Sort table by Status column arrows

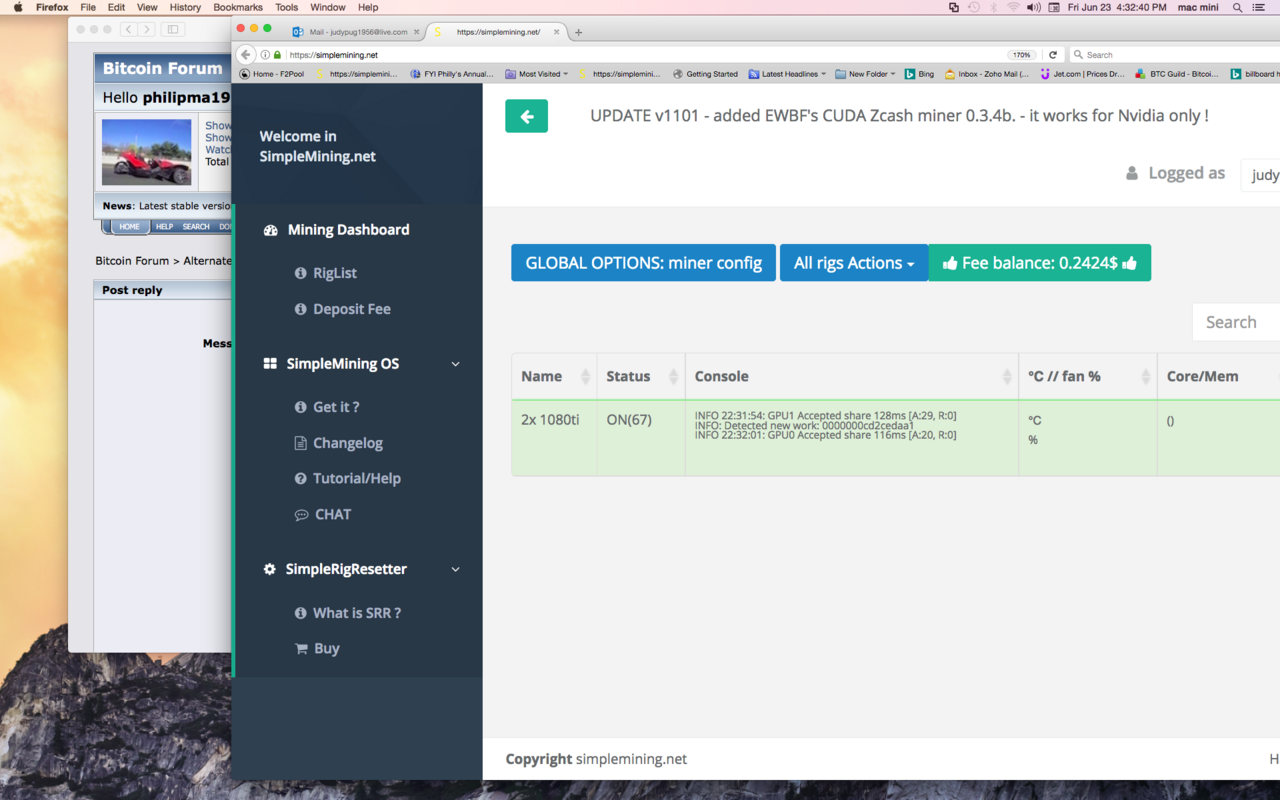[673, 376]
